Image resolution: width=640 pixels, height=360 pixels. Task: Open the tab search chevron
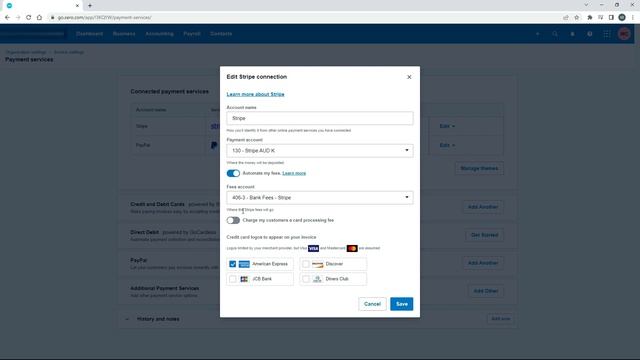coord(586,5)
